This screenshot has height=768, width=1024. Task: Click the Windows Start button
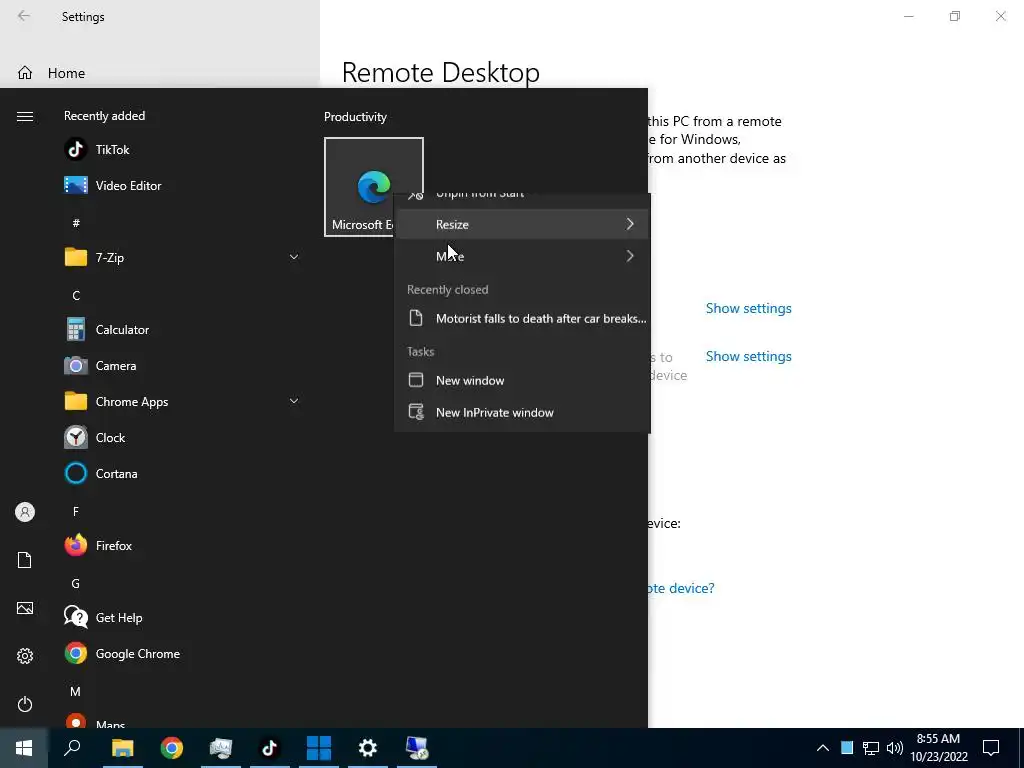point(24,748)
